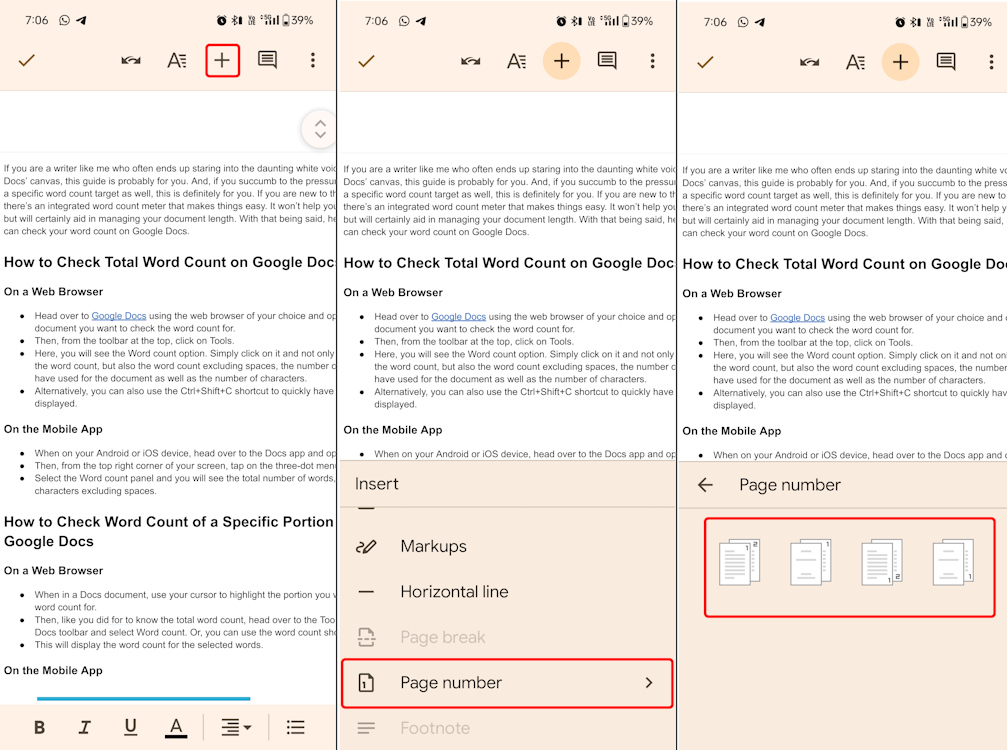
Task: Toggle underline formatting
Action: [130, 727]
